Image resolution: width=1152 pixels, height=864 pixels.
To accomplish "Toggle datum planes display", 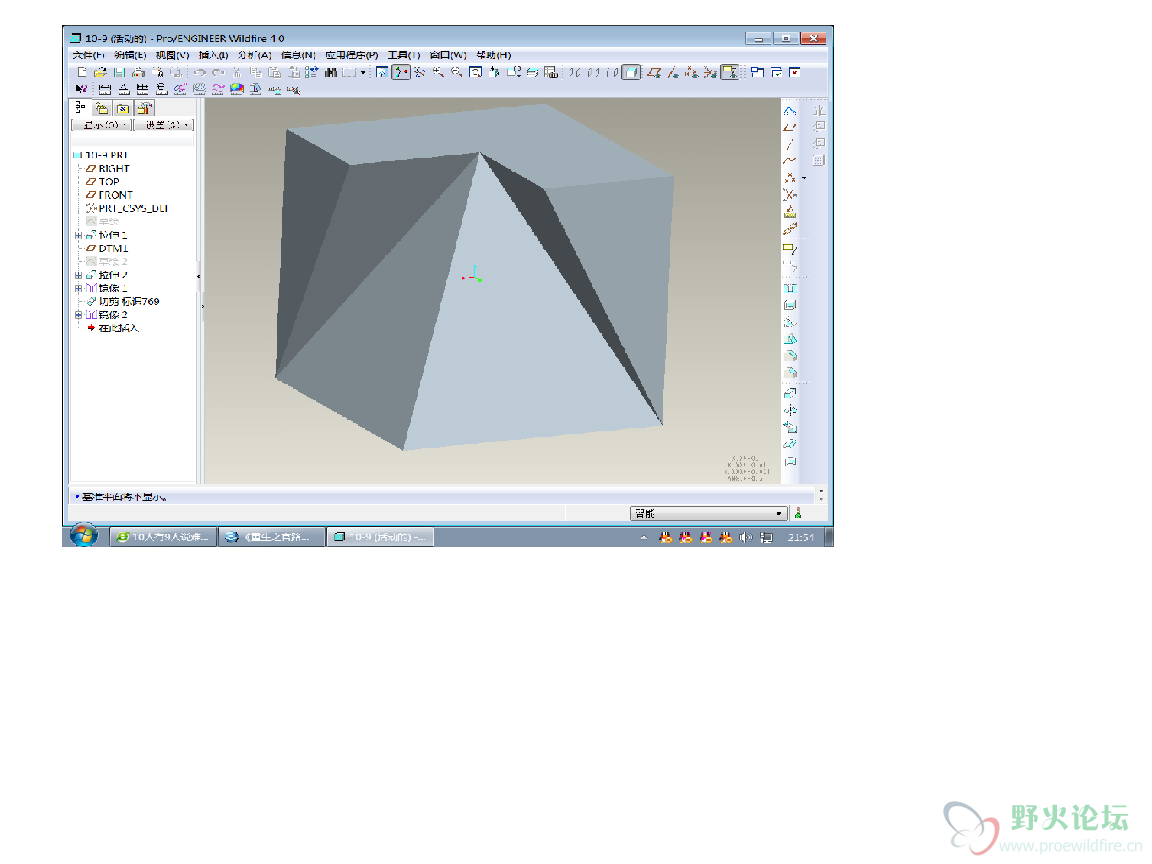I will tap(654, 72).
